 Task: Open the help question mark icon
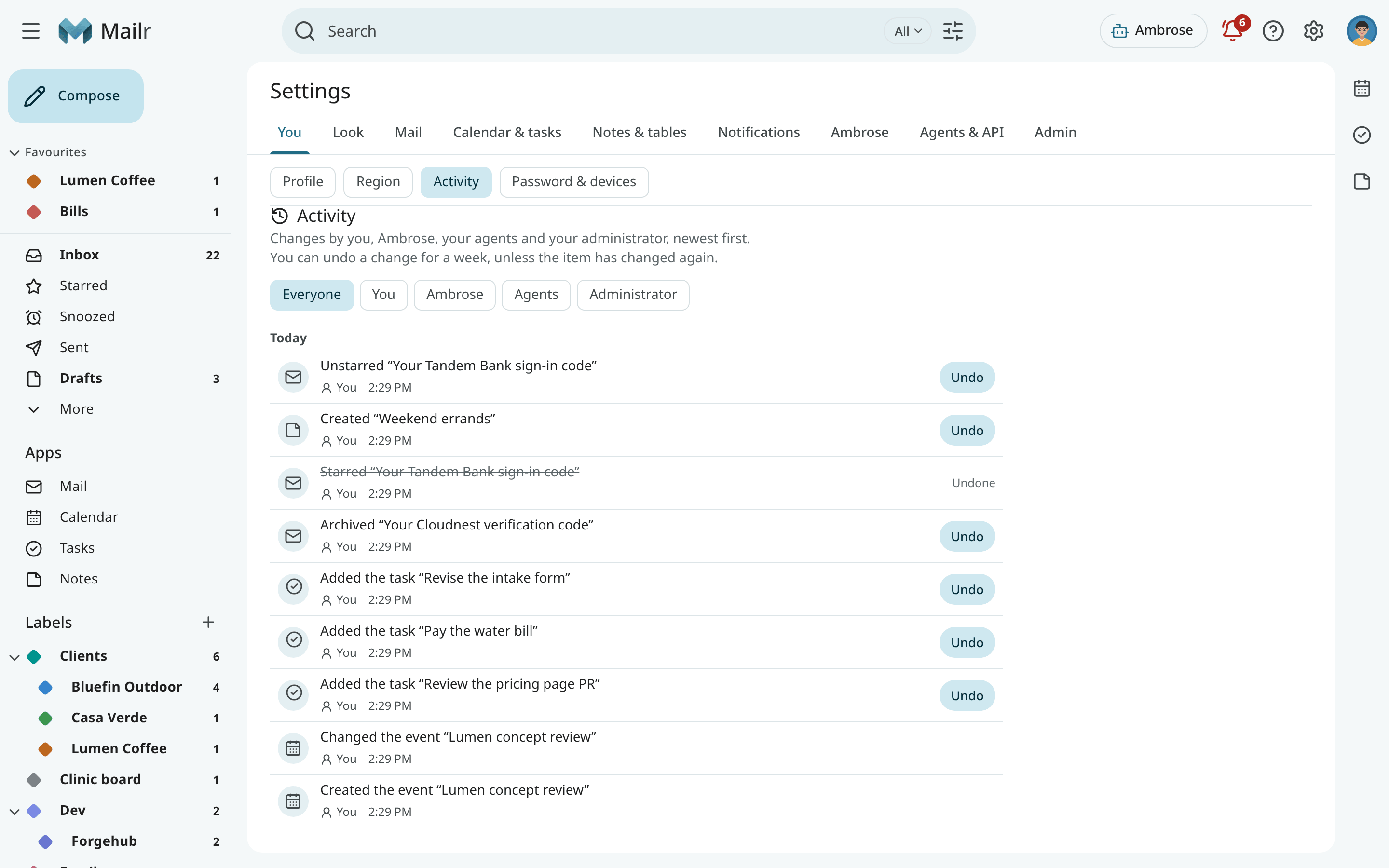click(1273, 31)
